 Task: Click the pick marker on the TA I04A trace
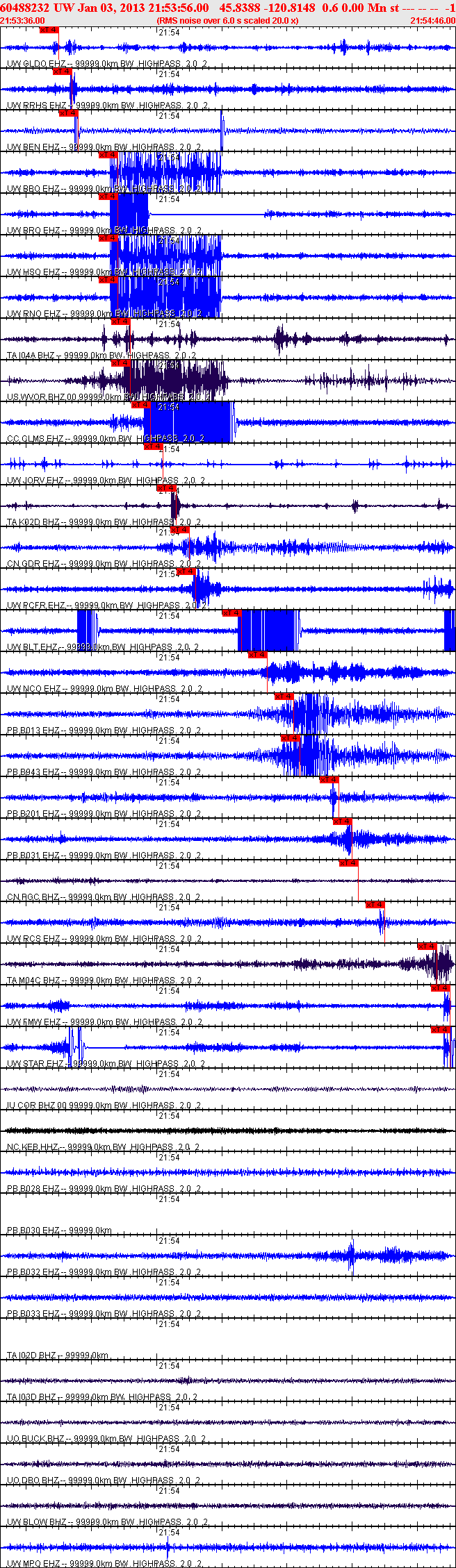coord(121,322)
